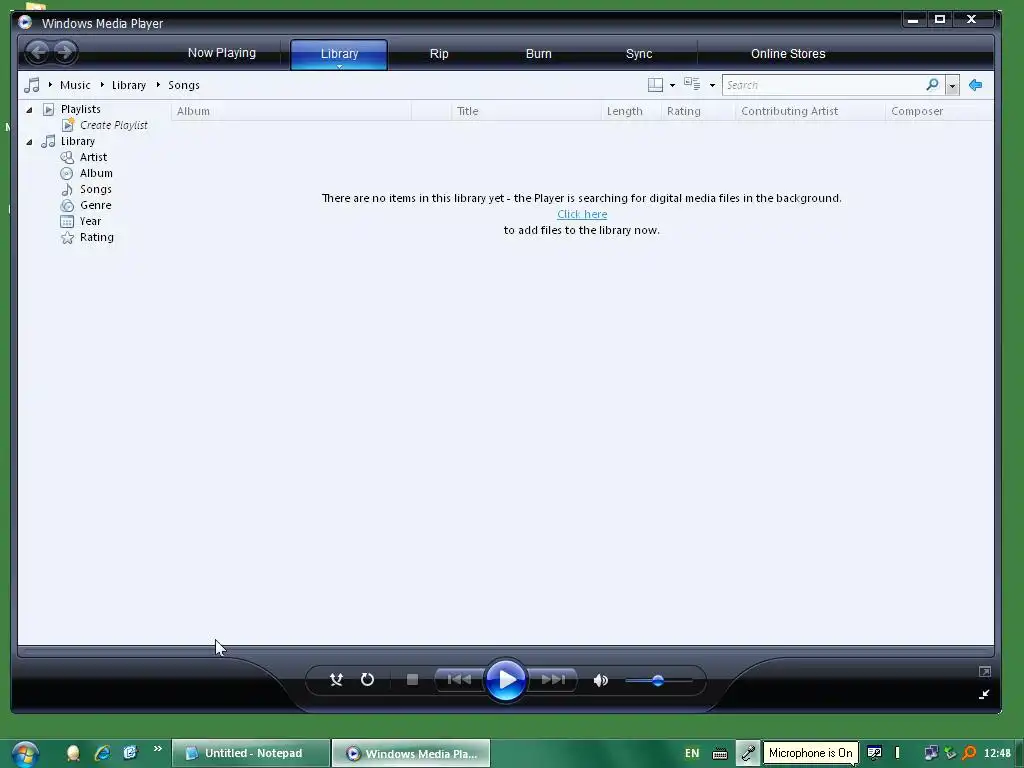Switch to compact mode icon

point(984,694)
